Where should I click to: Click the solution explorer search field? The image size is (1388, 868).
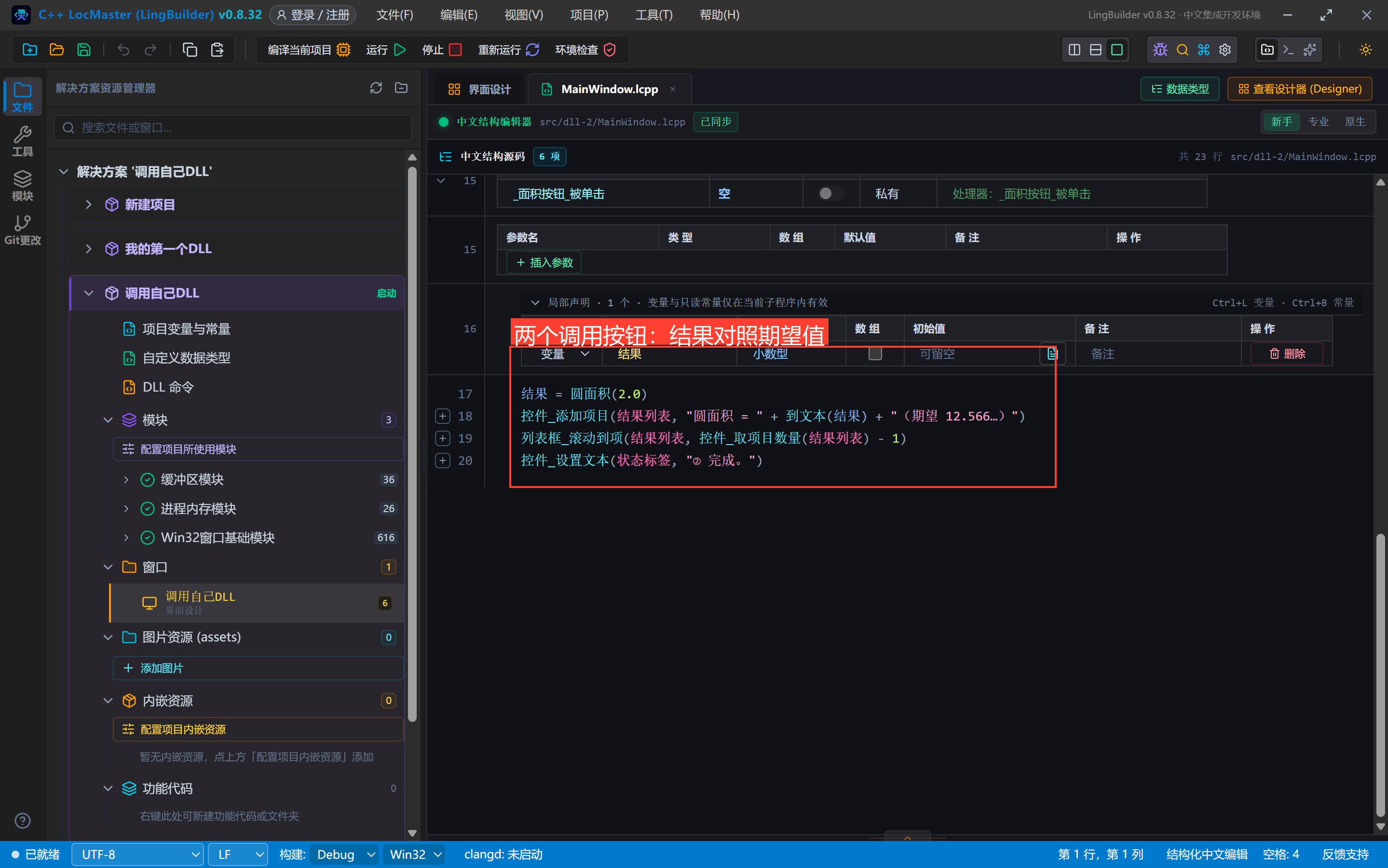click(233, 127)
